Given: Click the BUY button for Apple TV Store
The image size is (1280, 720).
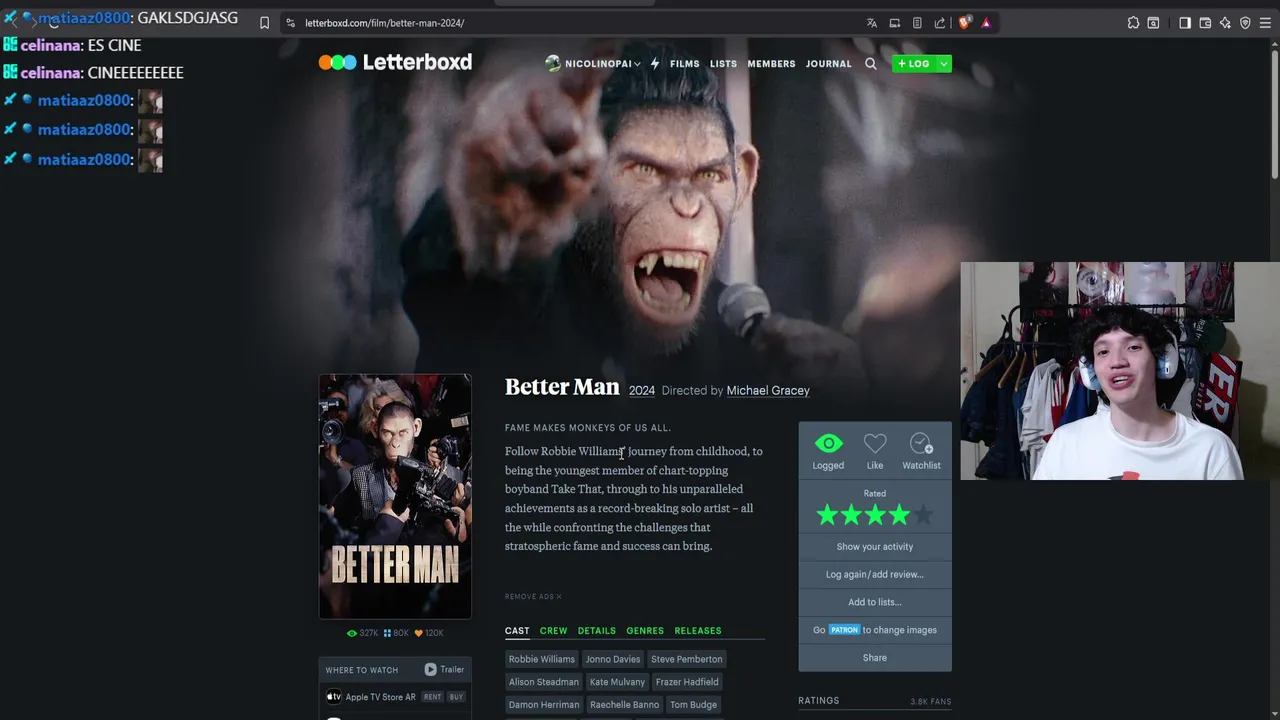Looking at the screenshot, I should coord(456,697).
